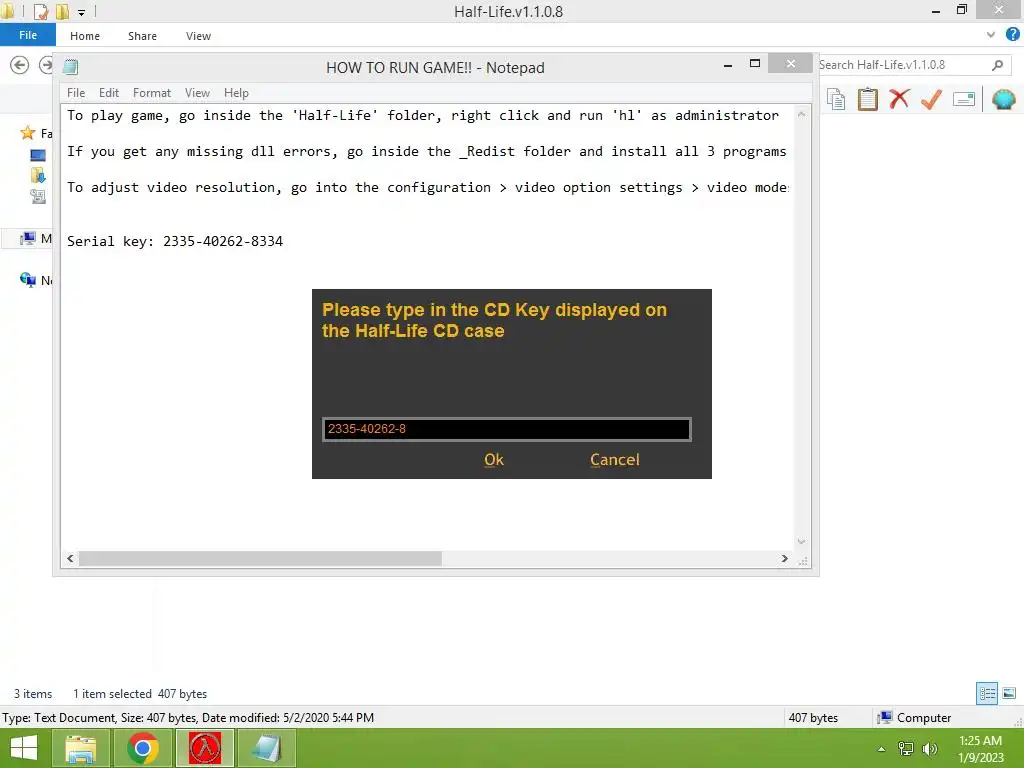Click the orange checkmark Properties icon
The image size is (1024, 768).
(x=931, y=99)
